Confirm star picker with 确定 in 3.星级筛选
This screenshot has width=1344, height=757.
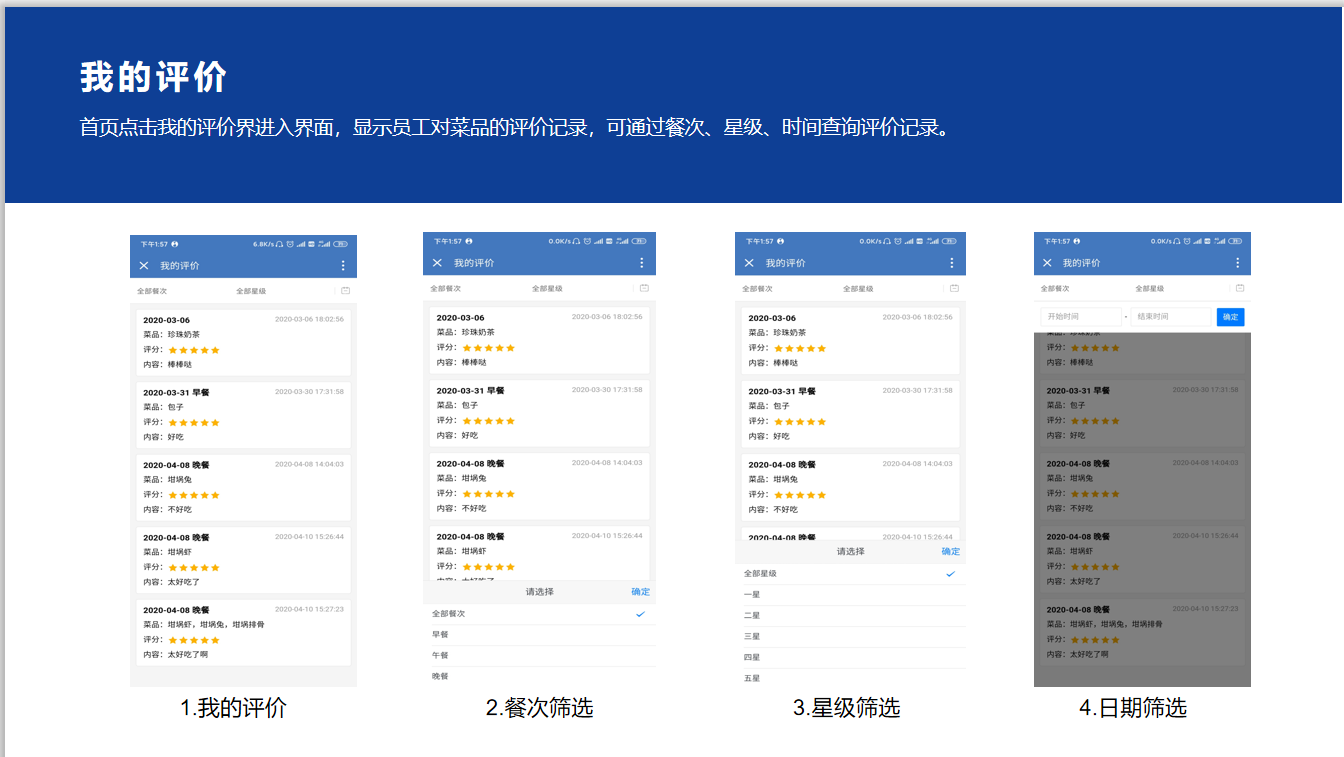(950, 552)
